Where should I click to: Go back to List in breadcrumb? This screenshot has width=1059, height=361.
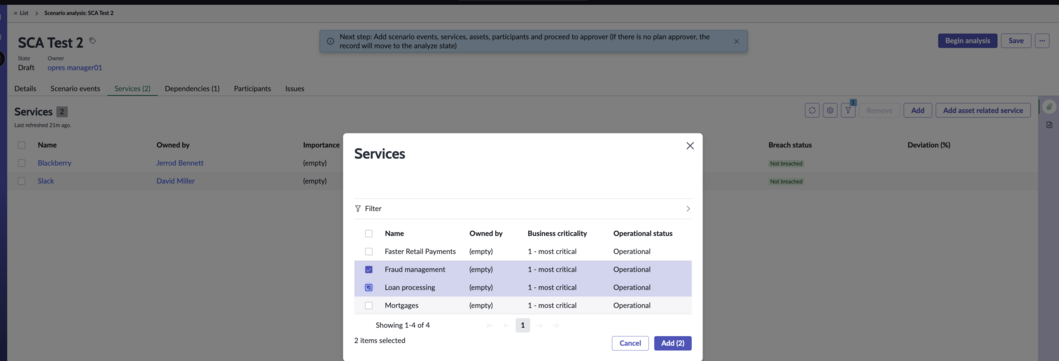point(24,13)
